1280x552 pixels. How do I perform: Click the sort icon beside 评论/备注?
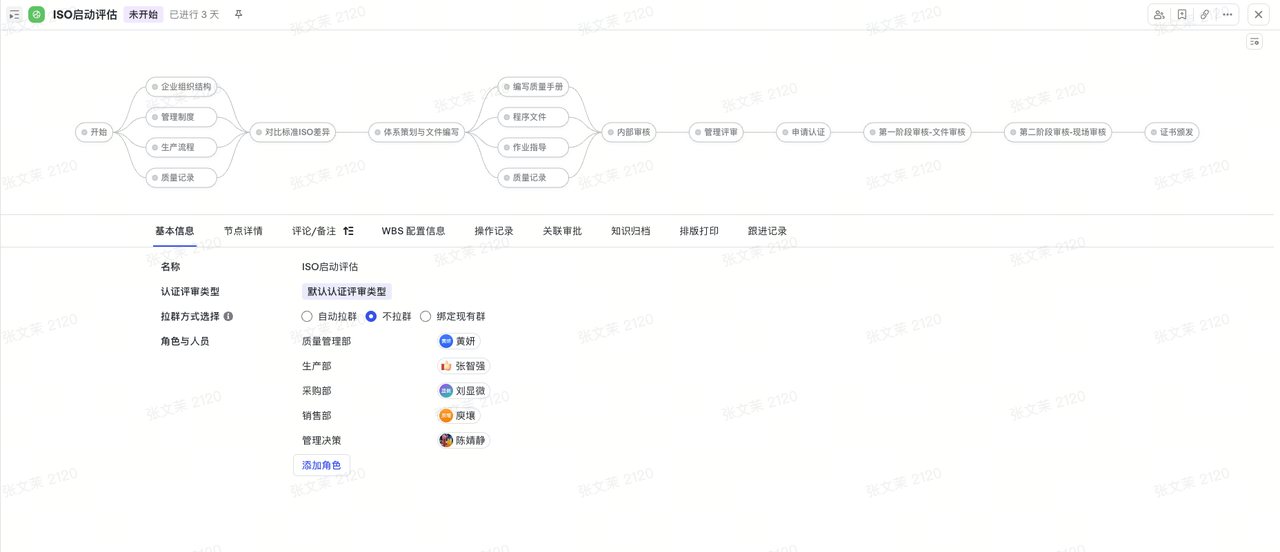348,231
